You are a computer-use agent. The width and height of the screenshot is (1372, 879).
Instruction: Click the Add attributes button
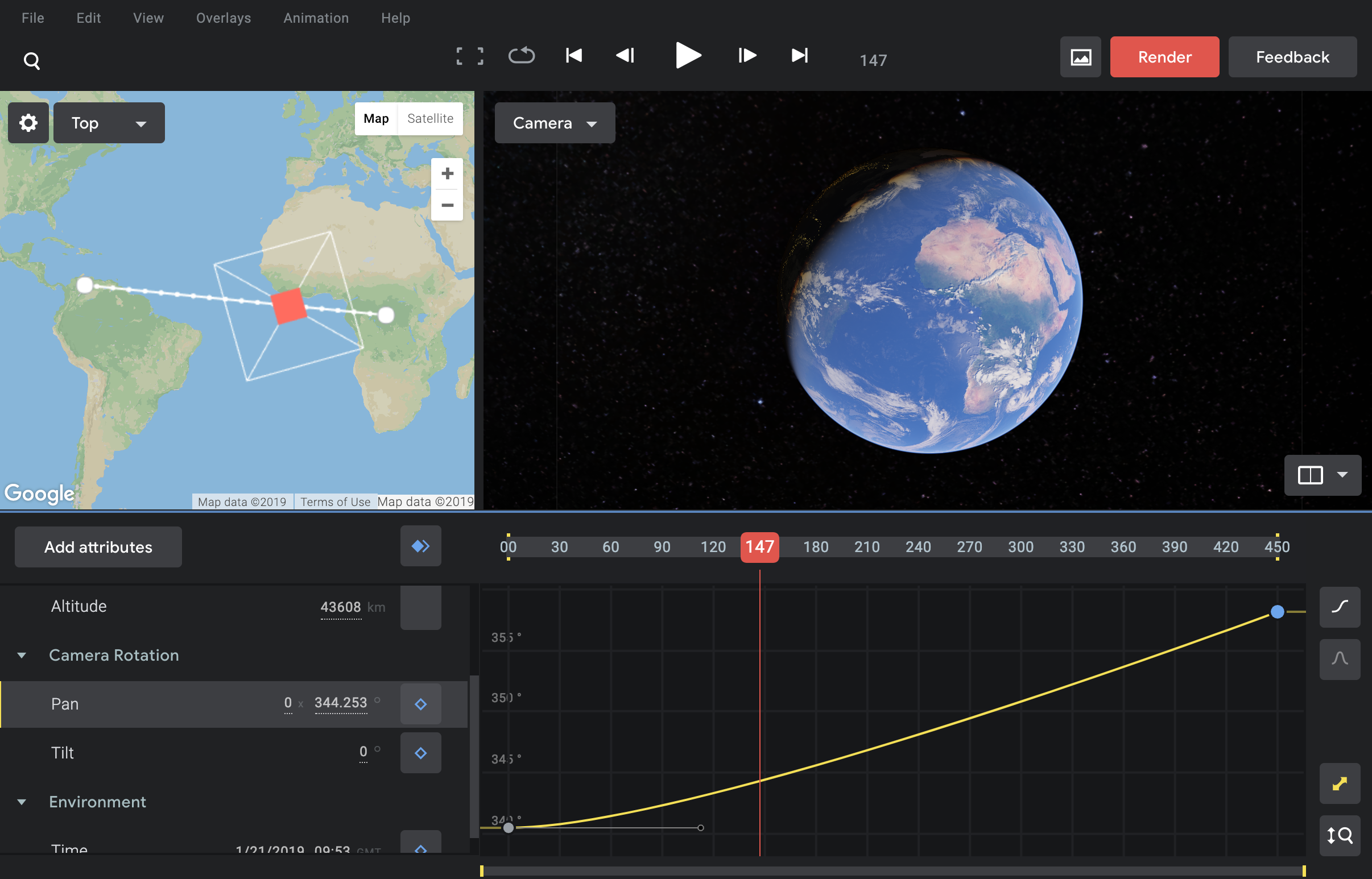(x=98, y=546)
